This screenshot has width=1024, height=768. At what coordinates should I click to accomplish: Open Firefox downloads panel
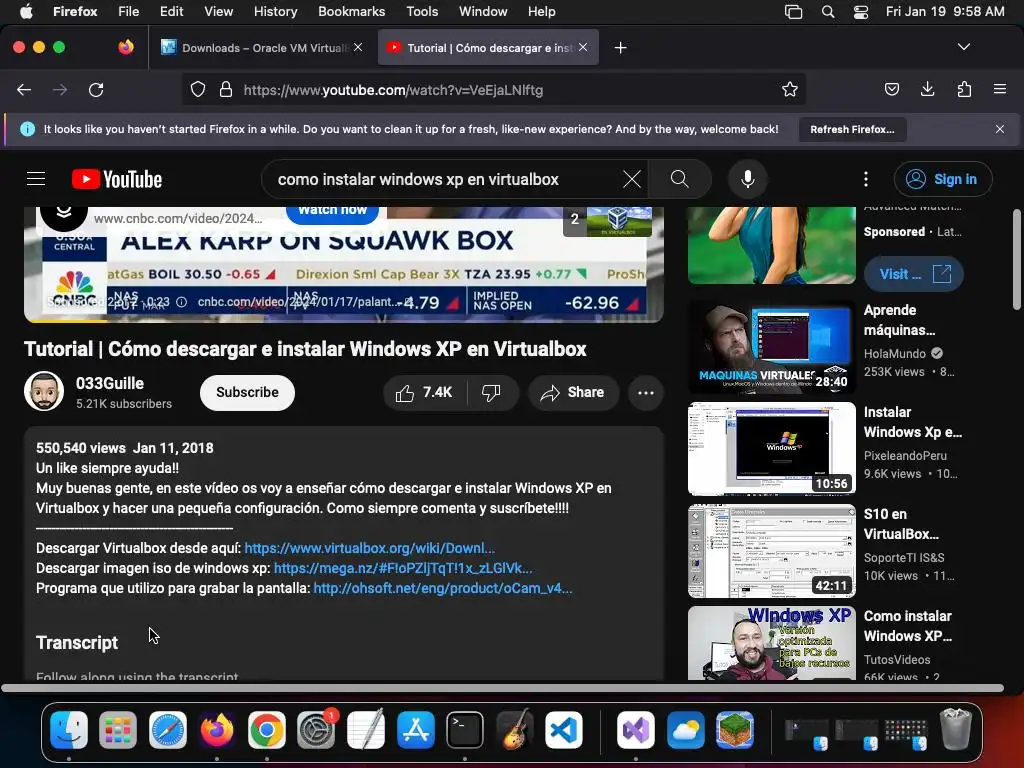927,89
